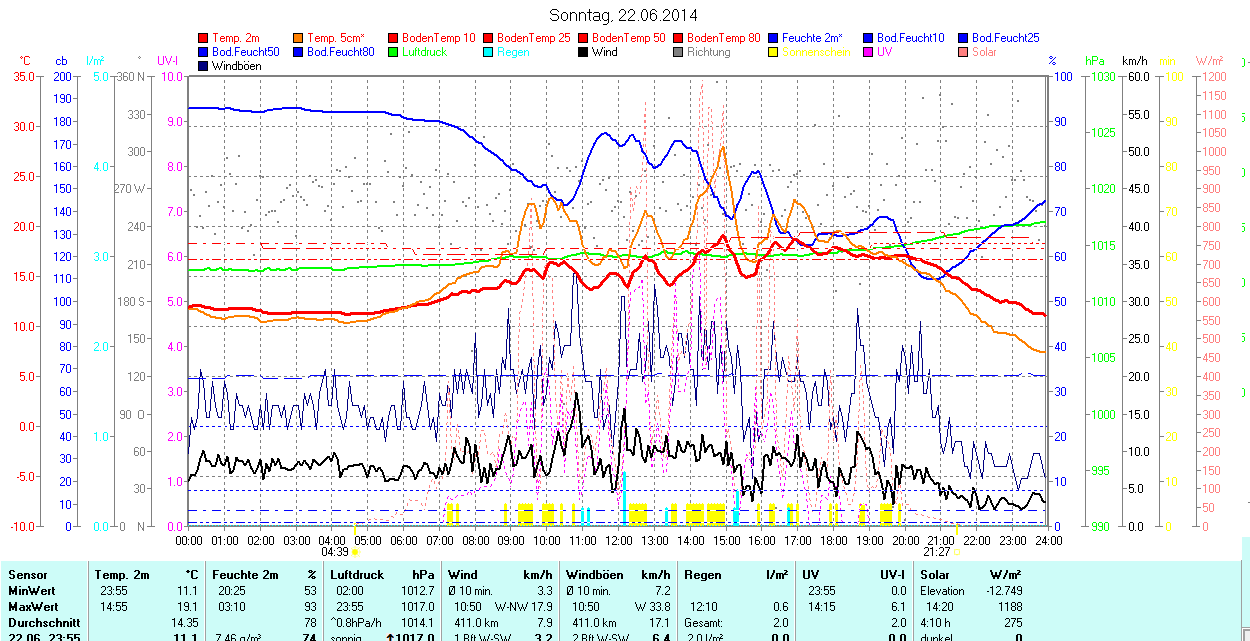
Task: Click the 12:00 tick on time axis
Action: pyautogui.click(x=619, y=540)
